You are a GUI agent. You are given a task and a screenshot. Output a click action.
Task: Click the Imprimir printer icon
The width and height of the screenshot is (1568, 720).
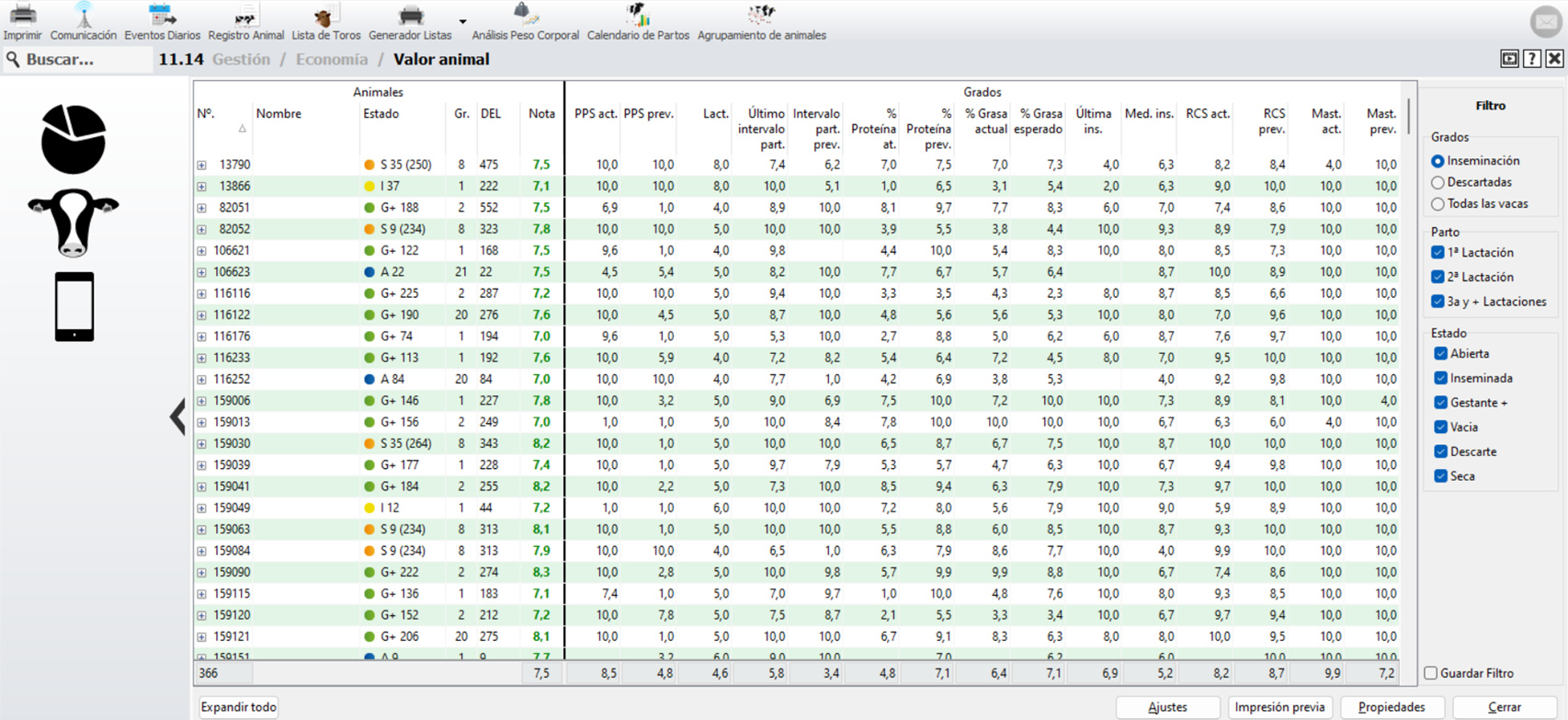point(22,15)
